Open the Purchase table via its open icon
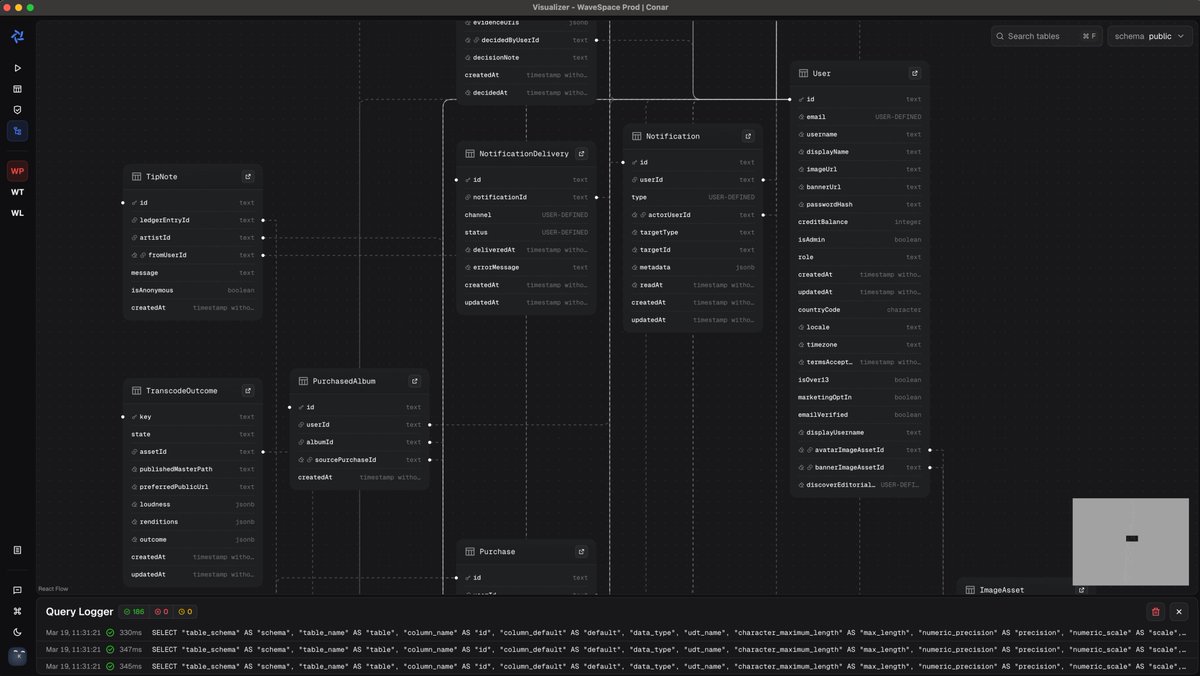 click(581, 552)
